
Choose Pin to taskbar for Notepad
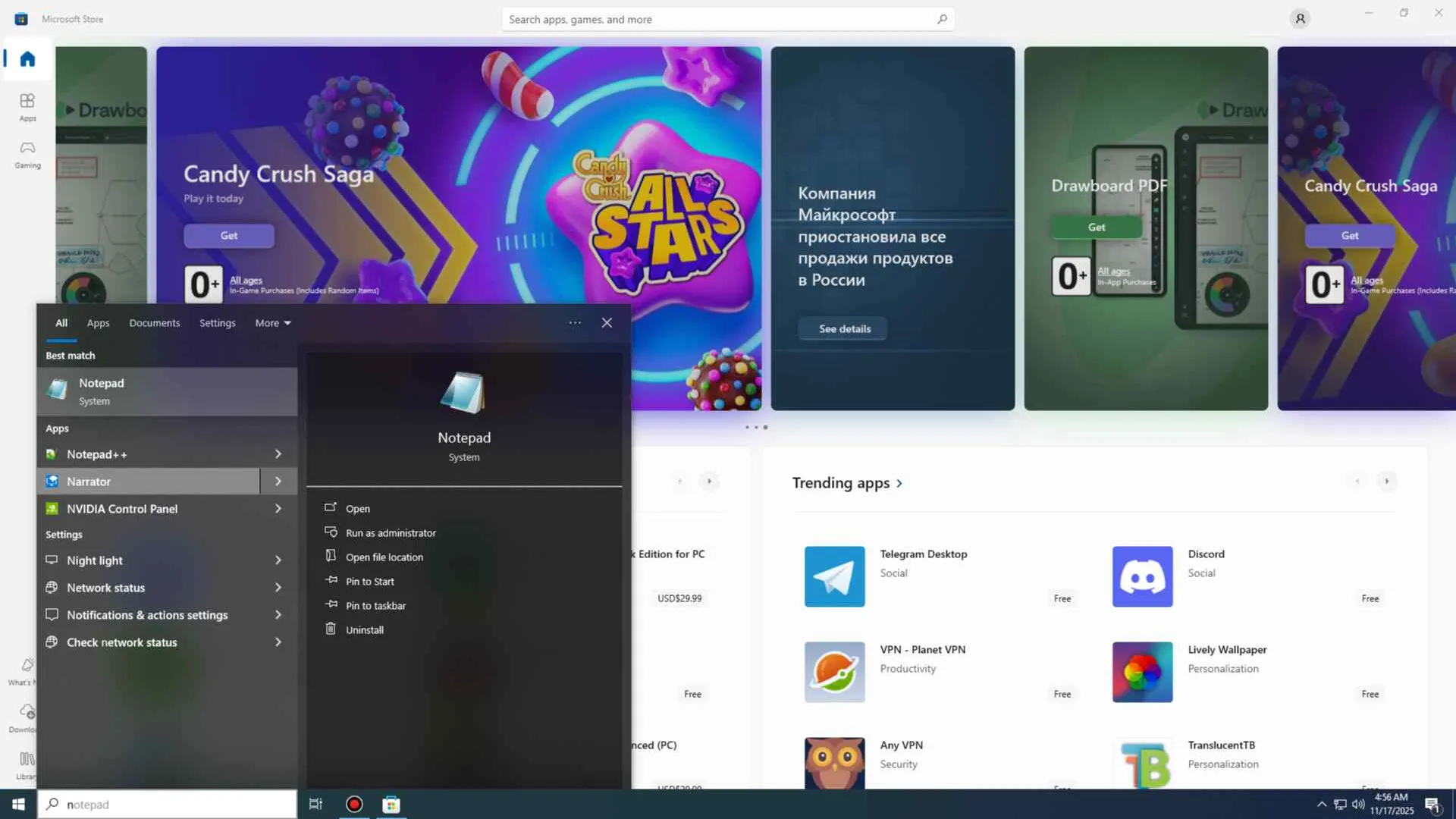[375, 606]
